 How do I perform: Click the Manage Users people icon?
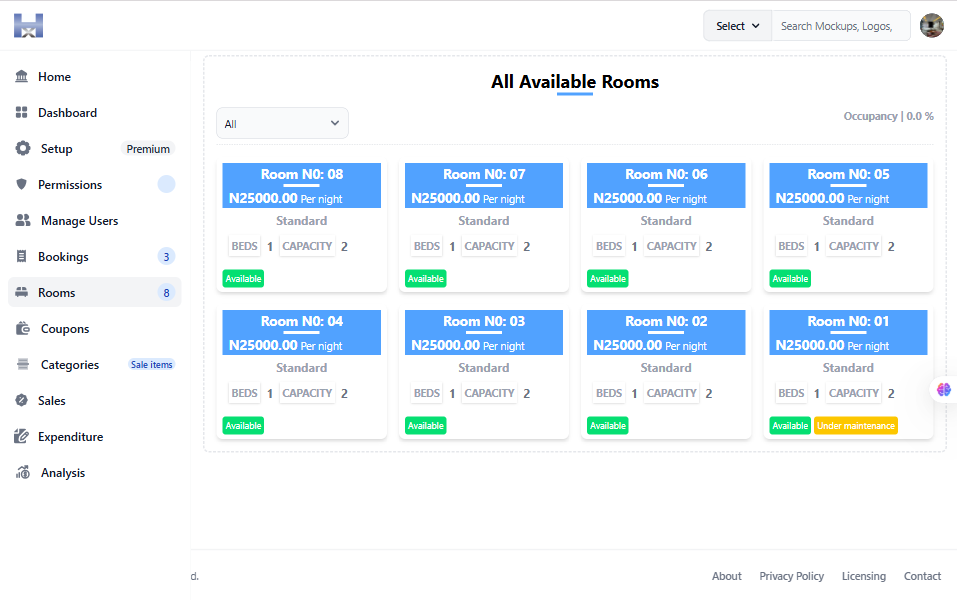pyautogui.click(x=23, y=221)
